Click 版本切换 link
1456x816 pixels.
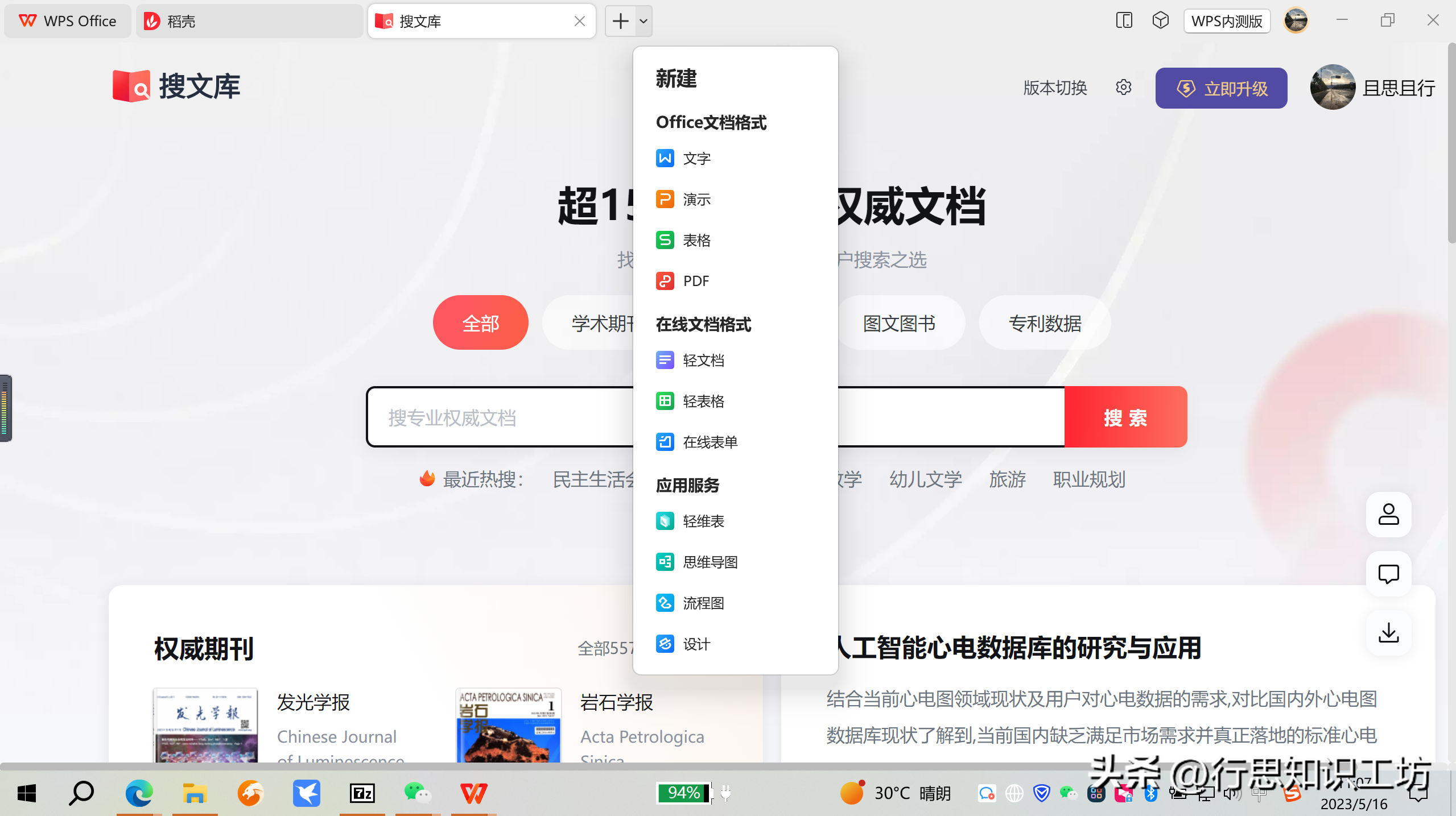(1055, 88)
